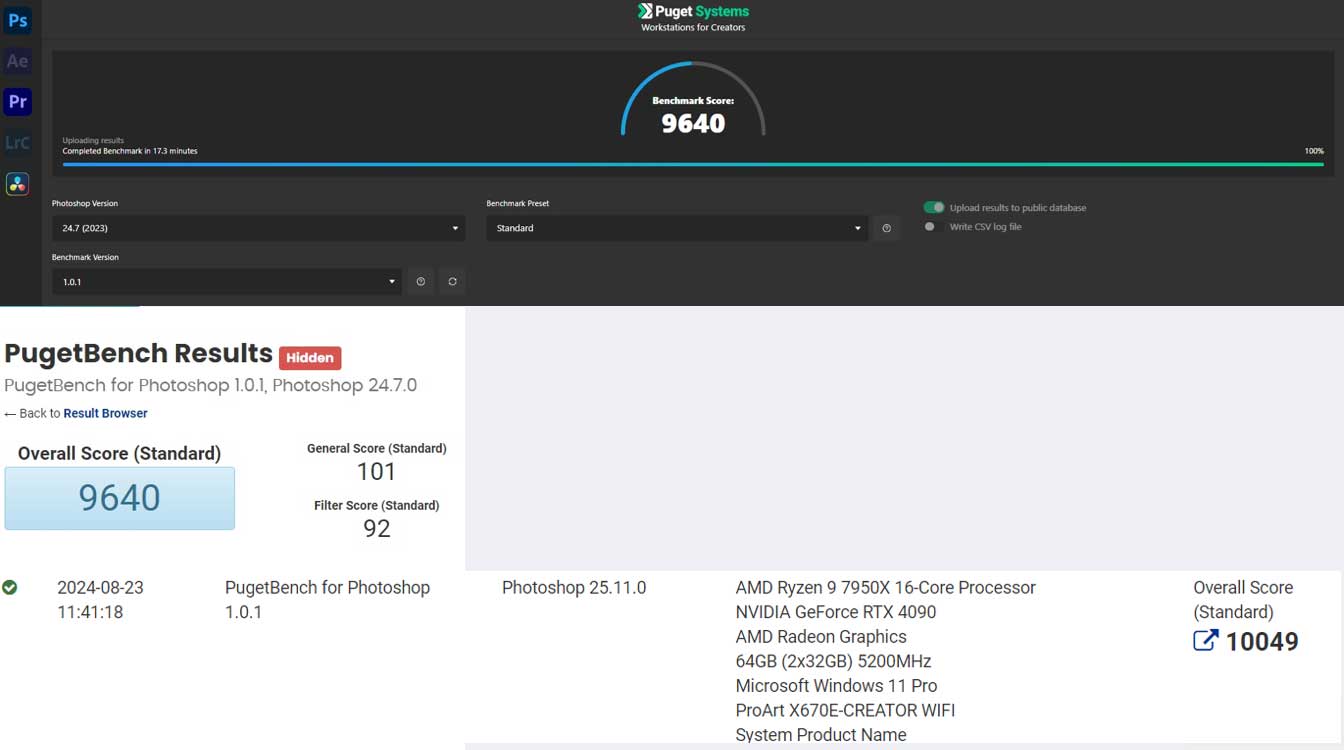Open the After Effects benchmark icon
Viewport: 1344px width, 750px height.
17,61
